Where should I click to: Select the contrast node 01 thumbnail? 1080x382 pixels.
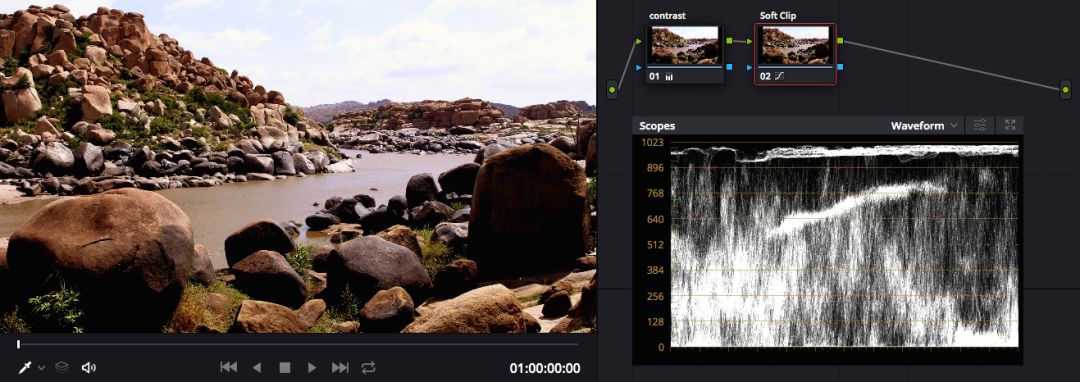coord(685,45)
